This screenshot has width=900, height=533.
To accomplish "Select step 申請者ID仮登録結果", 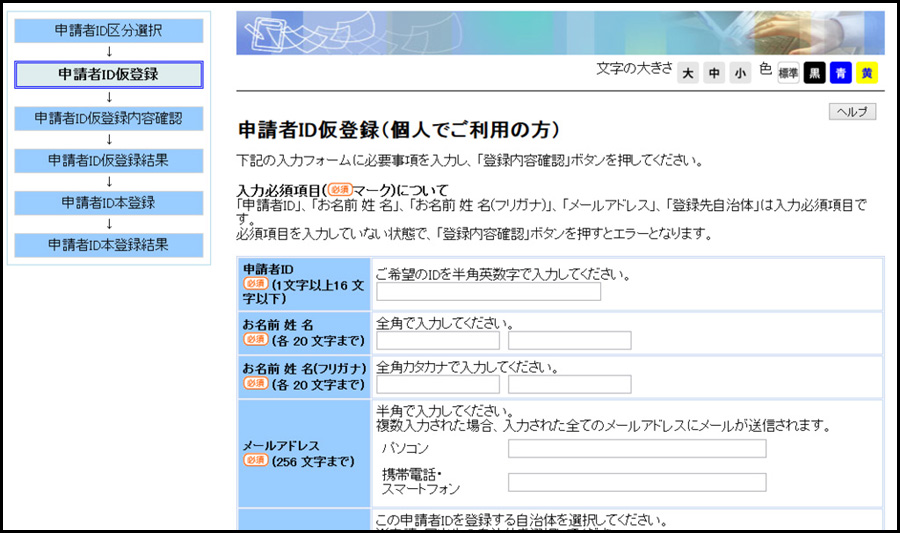I will (108, 161).
